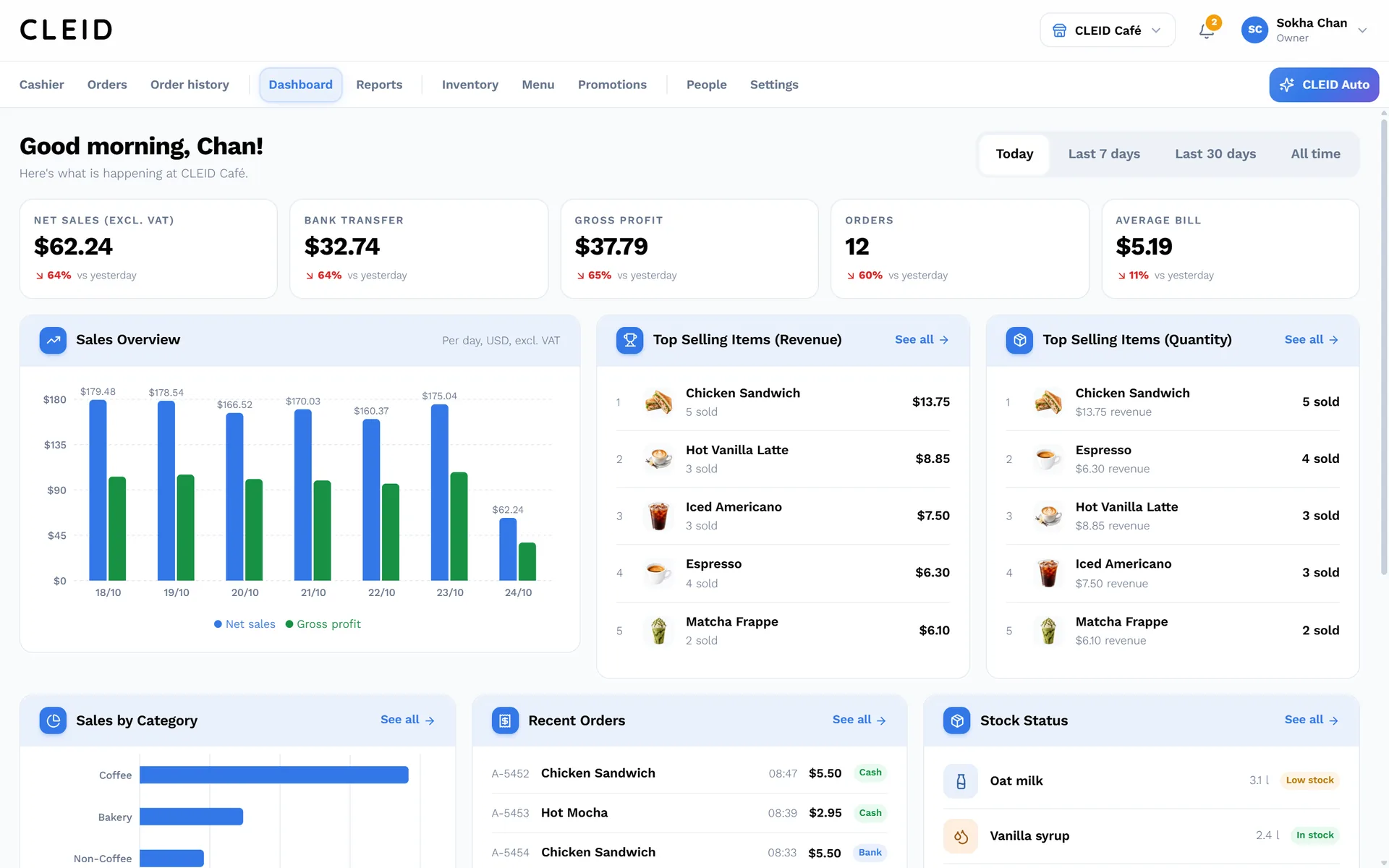Click the Vanilla syrup icon
1389x868 pixels.
tap(961, 836)
